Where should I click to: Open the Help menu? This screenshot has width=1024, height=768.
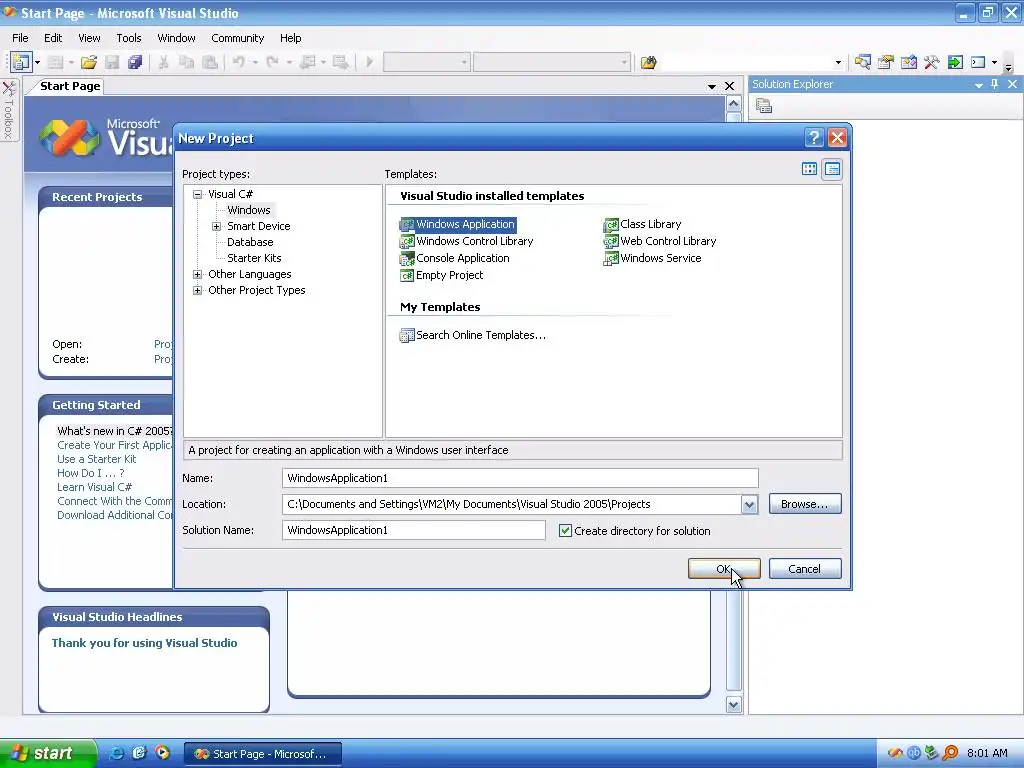pos(291,38)
